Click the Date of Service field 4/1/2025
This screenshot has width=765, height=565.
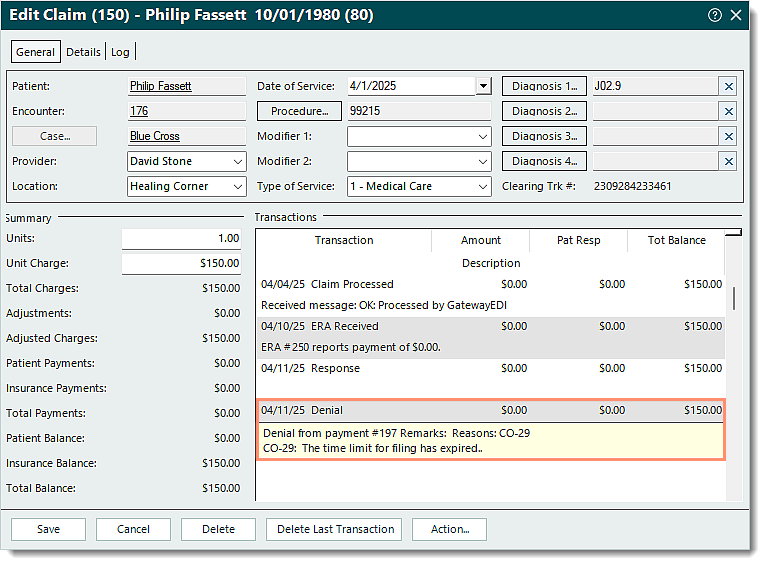tap(411, 86)
